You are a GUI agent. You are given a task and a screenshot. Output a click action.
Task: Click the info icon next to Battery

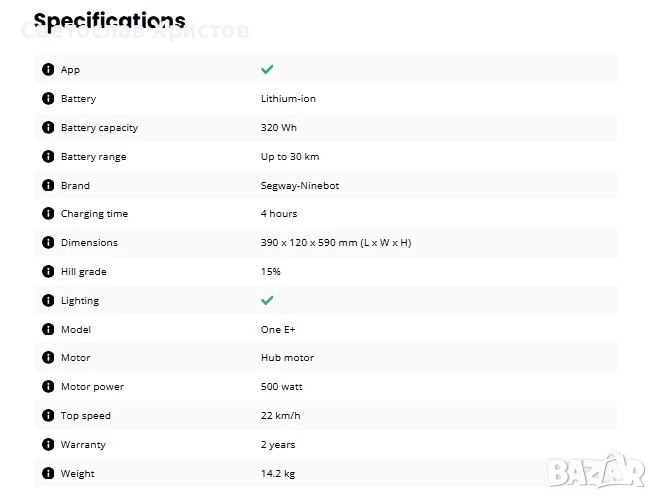[47, 99]
